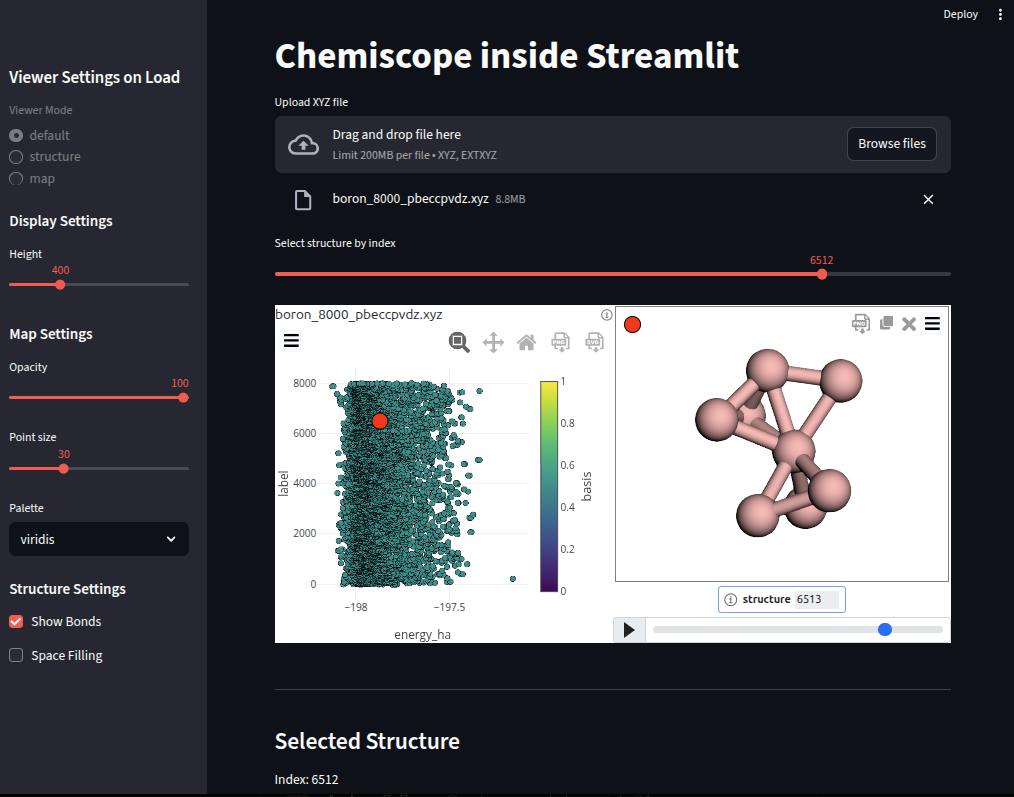Viewport: 1014px width, 797px height.
Task: Disable the Show Bonds checkbox
Action: [x=16, y=622]
